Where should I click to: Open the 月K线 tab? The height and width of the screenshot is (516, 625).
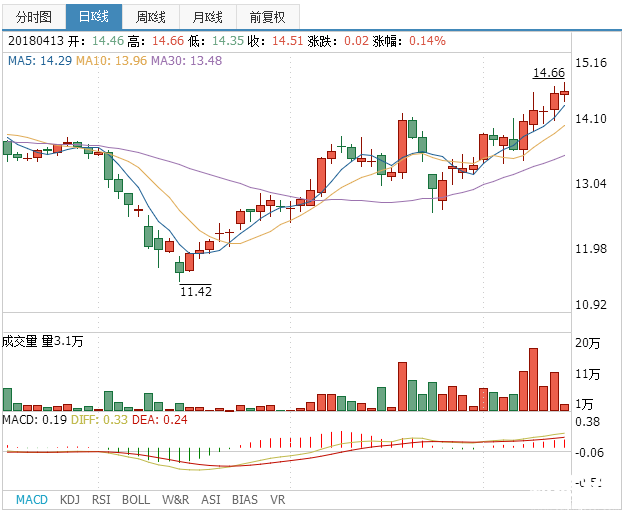[x=208, y=17]
